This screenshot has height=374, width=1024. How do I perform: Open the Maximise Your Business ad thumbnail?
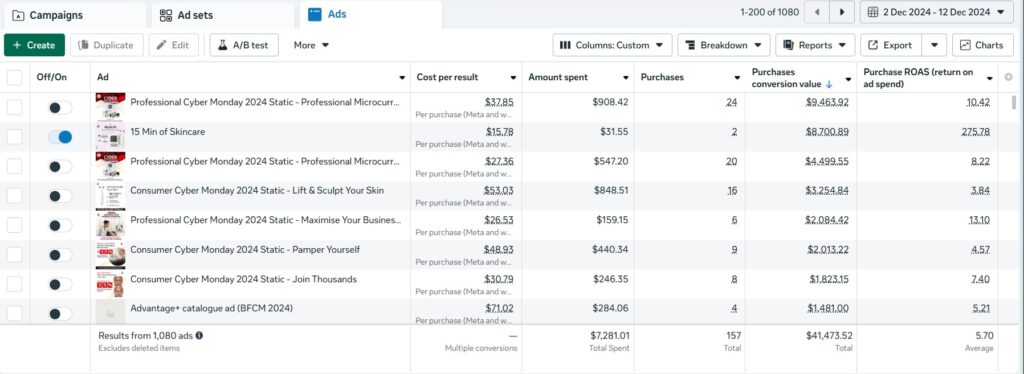(110, 225)
